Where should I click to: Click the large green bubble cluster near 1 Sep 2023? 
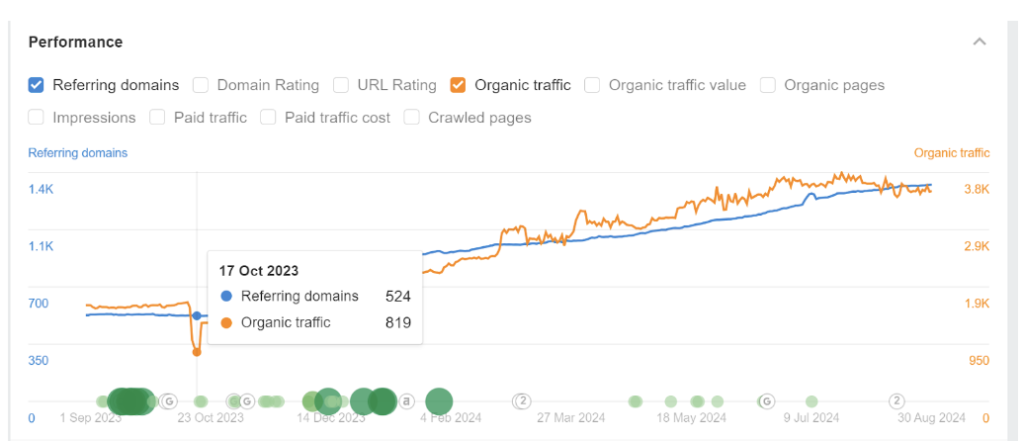129,401
